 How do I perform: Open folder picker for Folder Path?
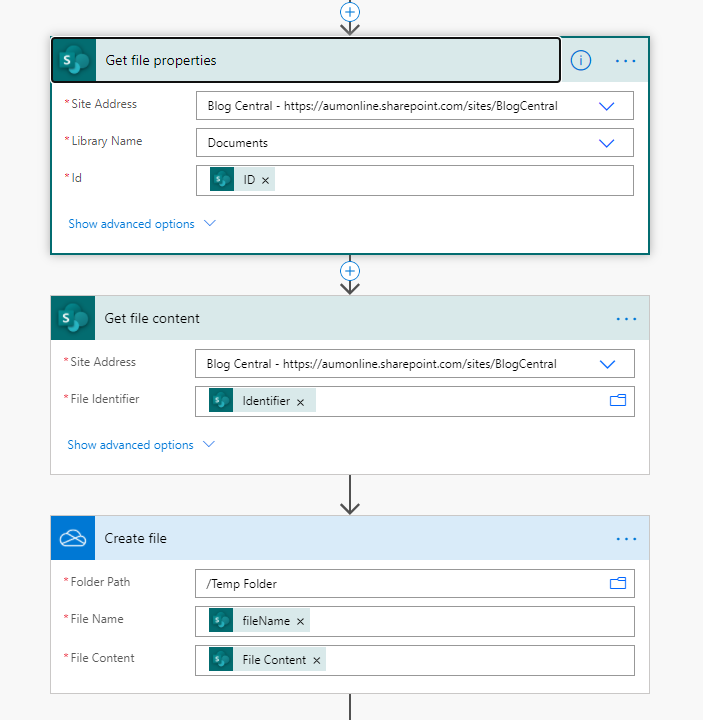618,584
